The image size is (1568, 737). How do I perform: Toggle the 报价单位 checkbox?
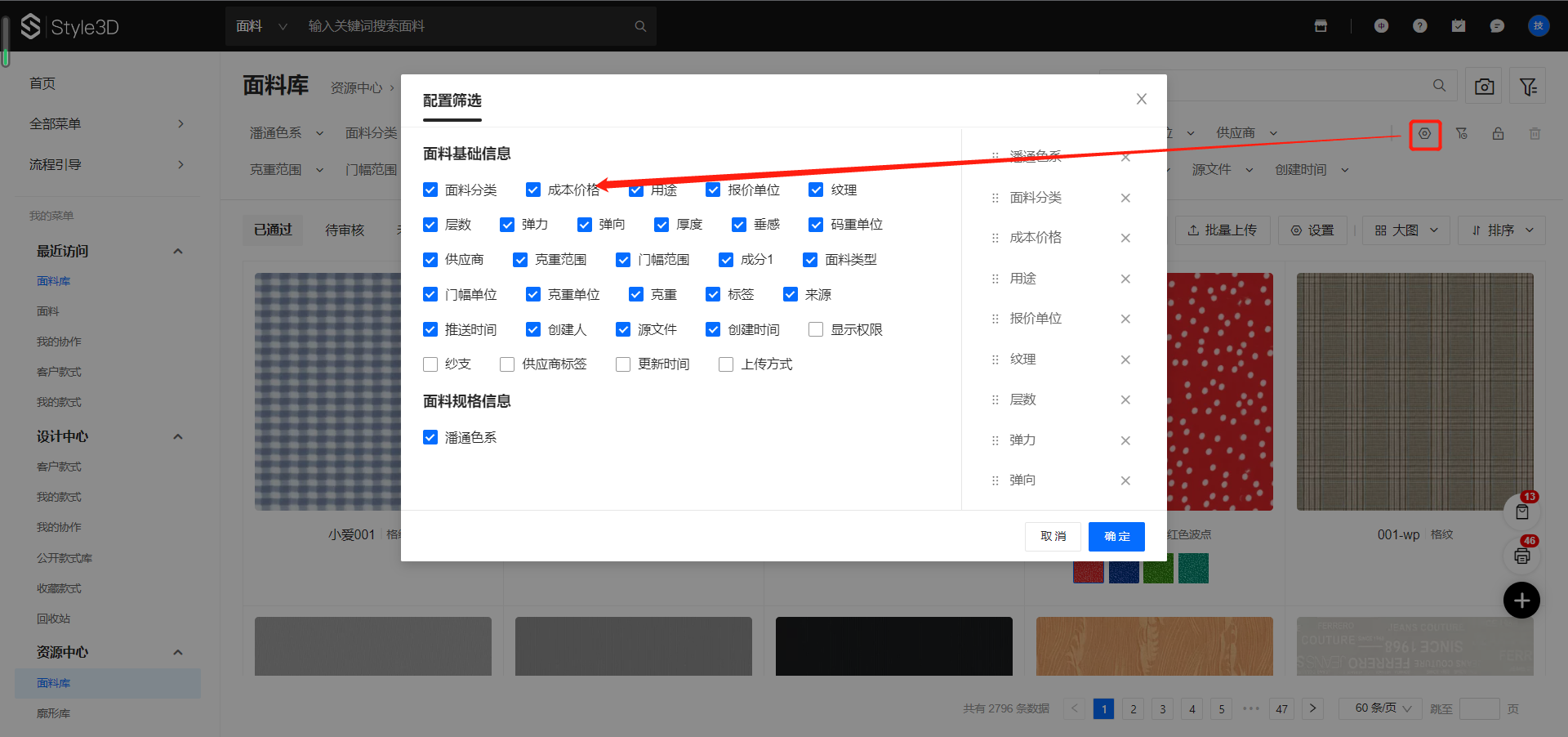pyautogui.click(x=713, y=190)
